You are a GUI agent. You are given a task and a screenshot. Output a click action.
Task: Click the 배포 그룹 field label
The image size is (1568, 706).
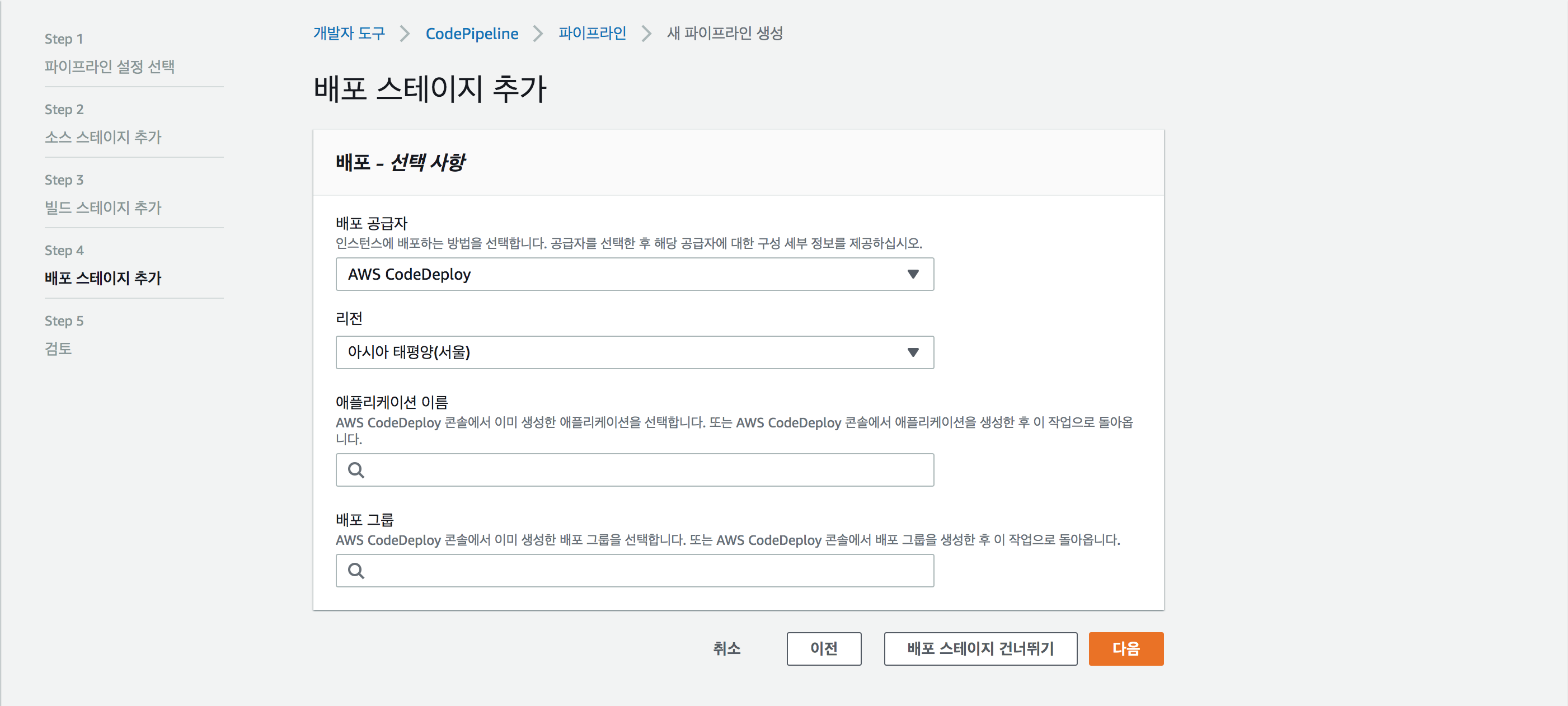365,520
